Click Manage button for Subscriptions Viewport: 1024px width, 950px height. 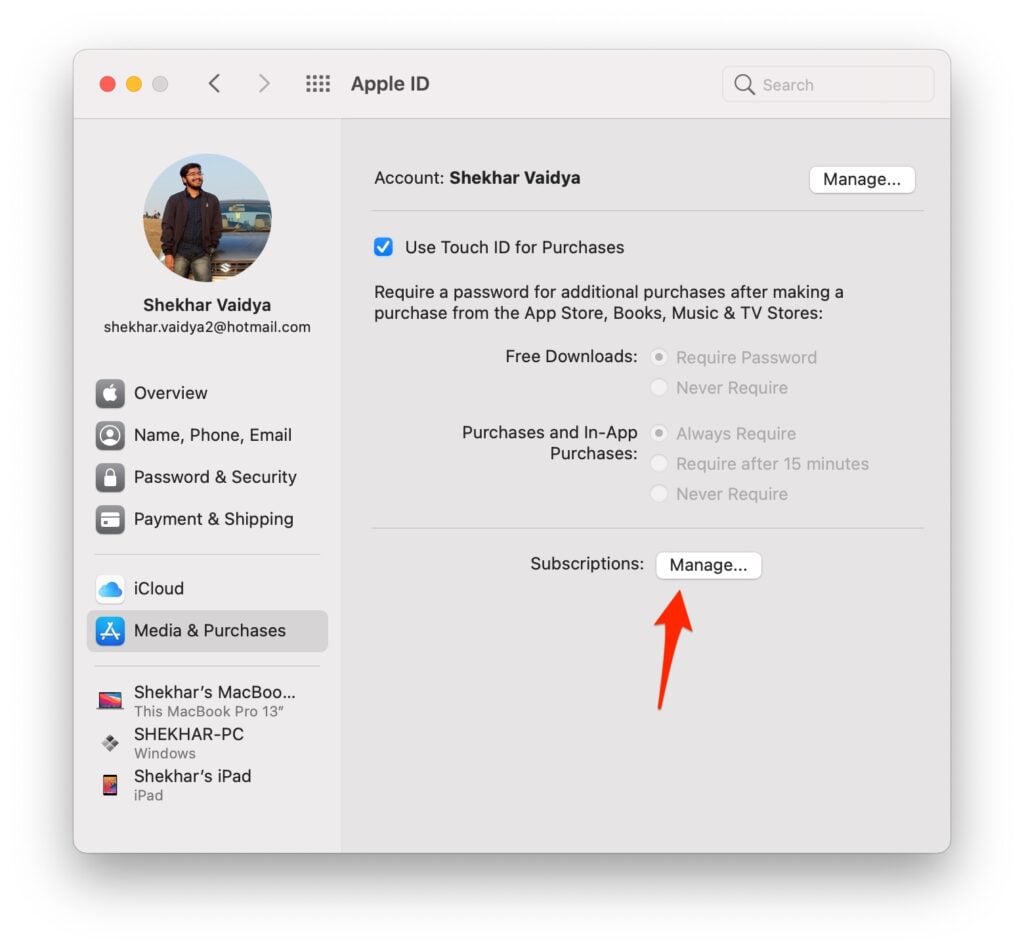(x=708, y=565)
